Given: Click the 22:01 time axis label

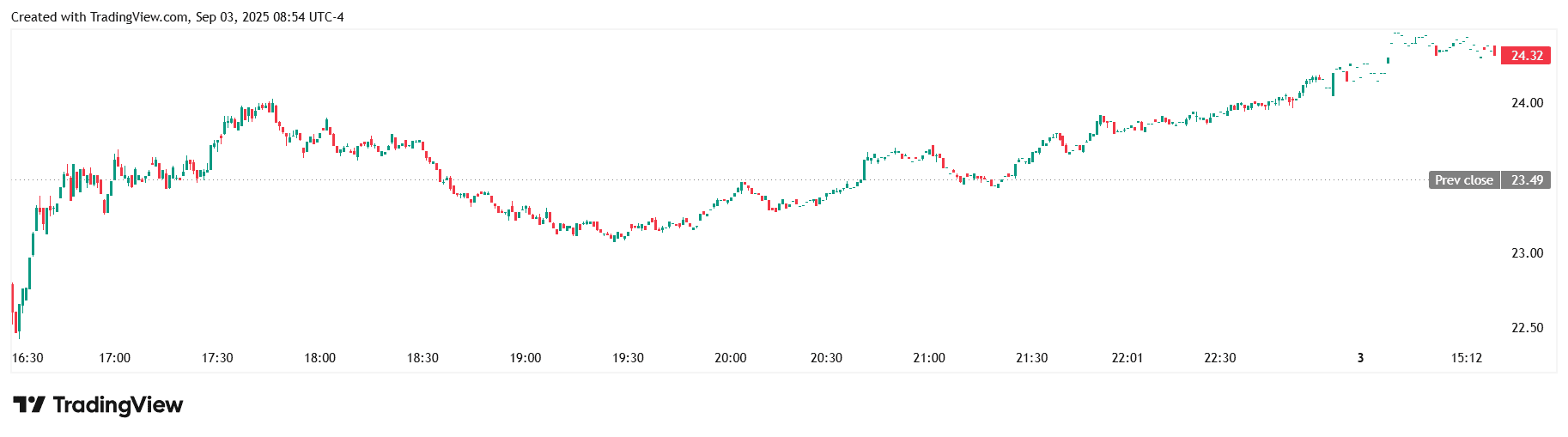Looking at the screenshot, I should pos(1127,358).
